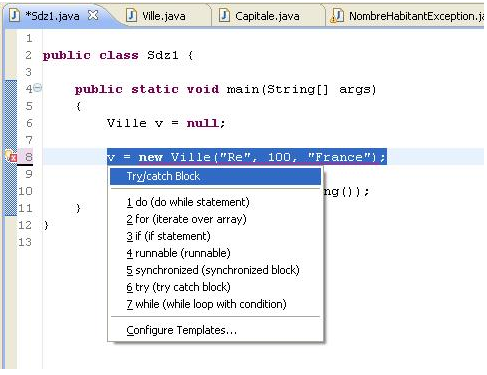Click line number 1 in the gutter
Image resolution: width=487 pixels, height=375 pixels.
coord(29,38)
